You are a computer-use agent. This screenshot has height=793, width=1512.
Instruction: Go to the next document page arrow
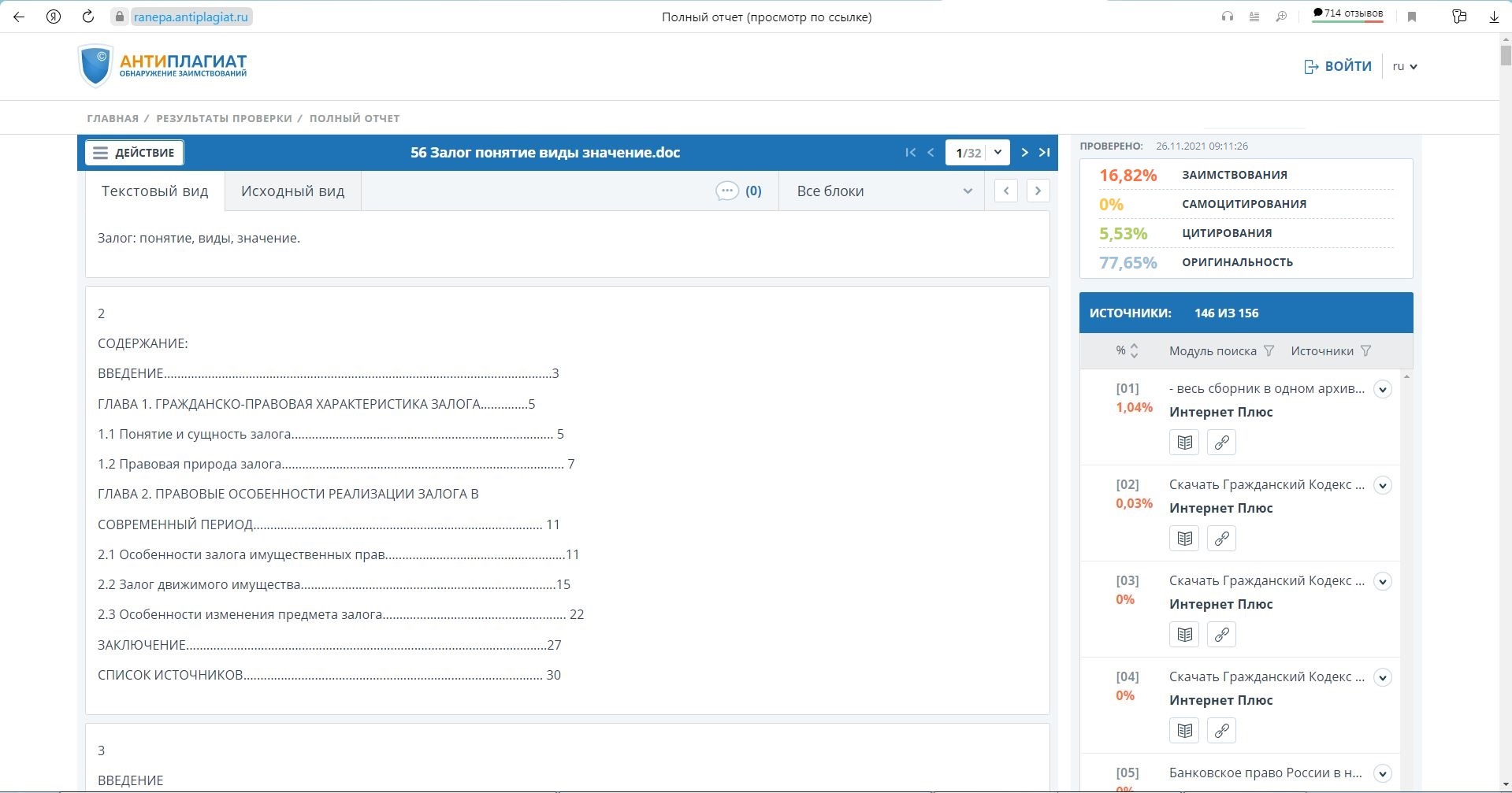(x=1024, y=153)
